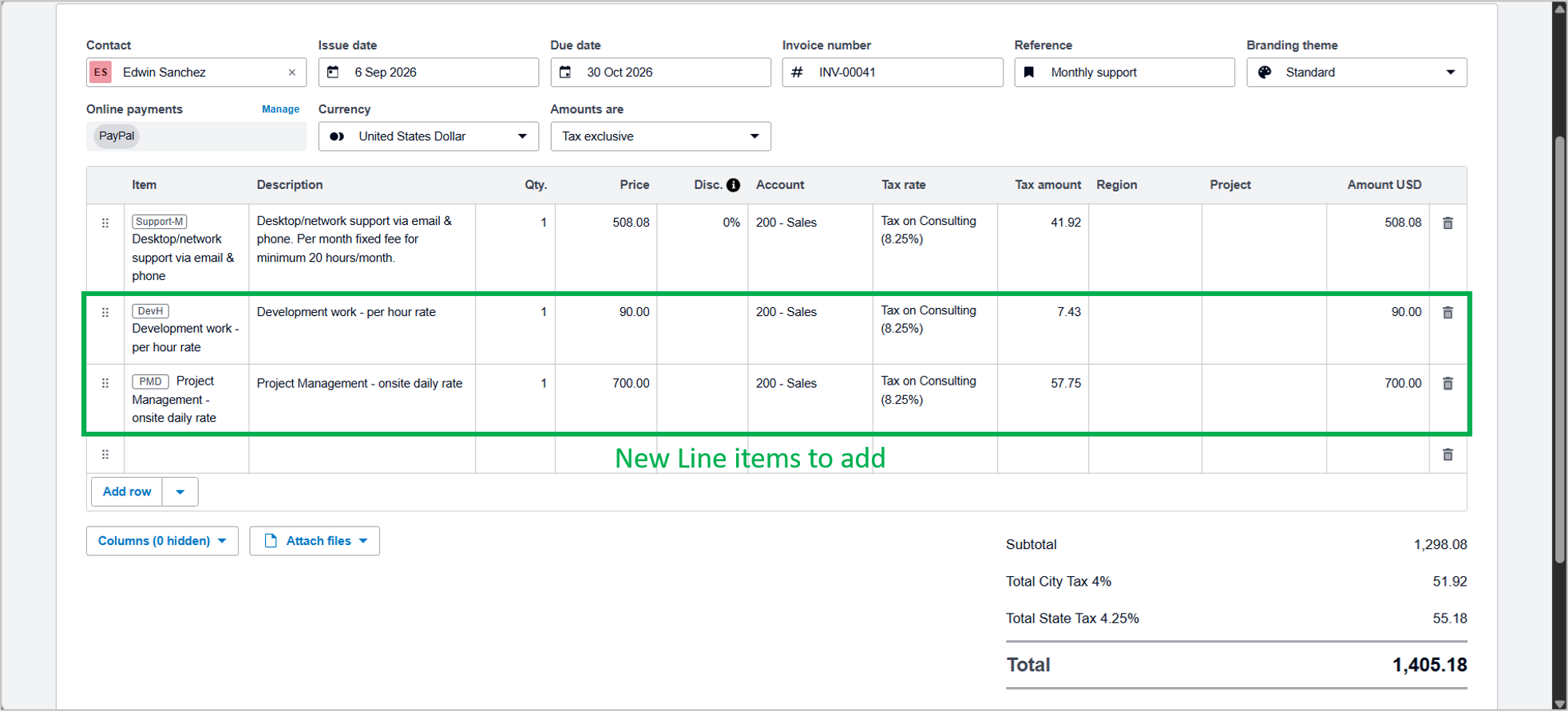Click the price 508.08 cell
This screenshot has height=711, width=1568.
(606, 248)
